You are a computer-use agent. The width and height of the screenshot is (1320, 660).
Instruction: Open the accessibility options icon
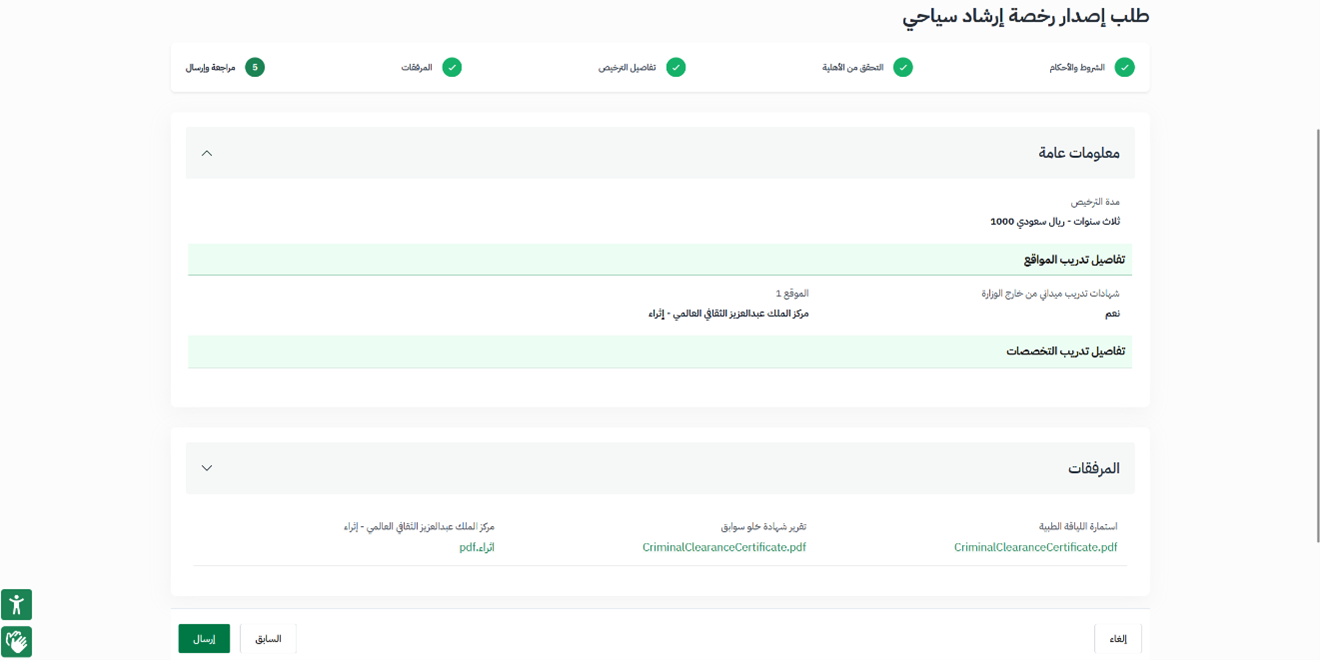coord(16,605)
